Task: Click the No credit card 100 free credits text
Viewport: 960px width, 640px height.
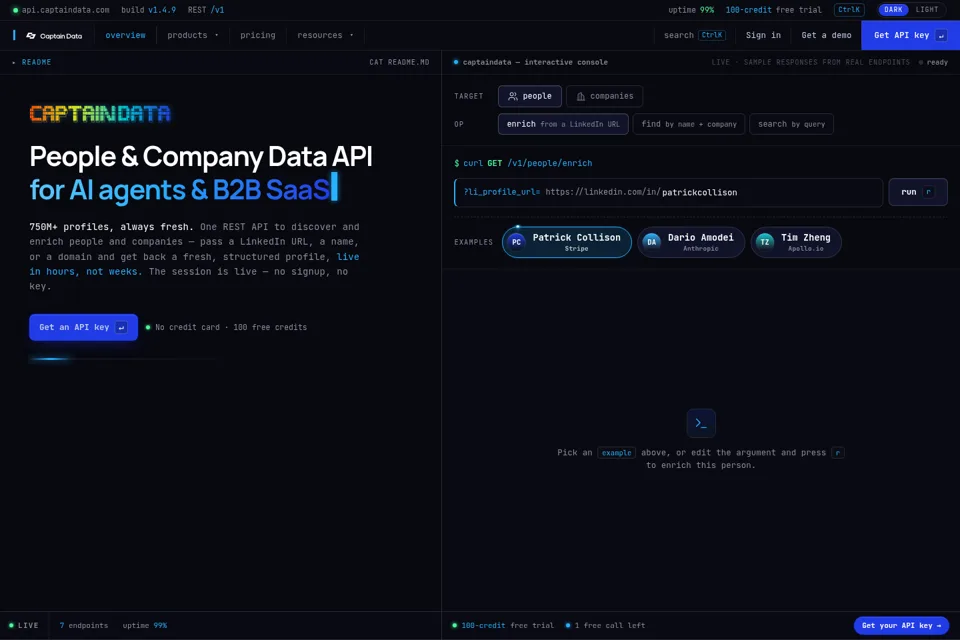Action: [x=231, y=328]
